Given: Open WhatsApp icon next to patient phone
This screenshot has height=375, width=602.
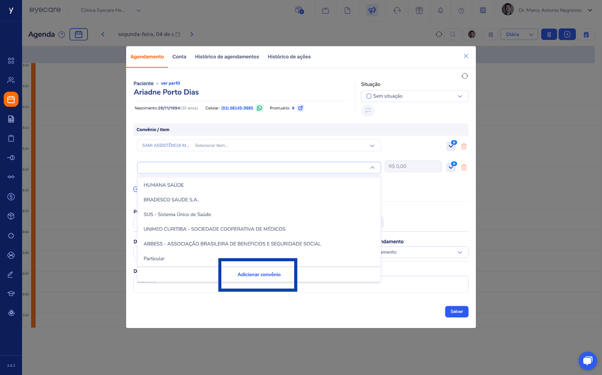Looking at the screenshot, I should [260, 108].
